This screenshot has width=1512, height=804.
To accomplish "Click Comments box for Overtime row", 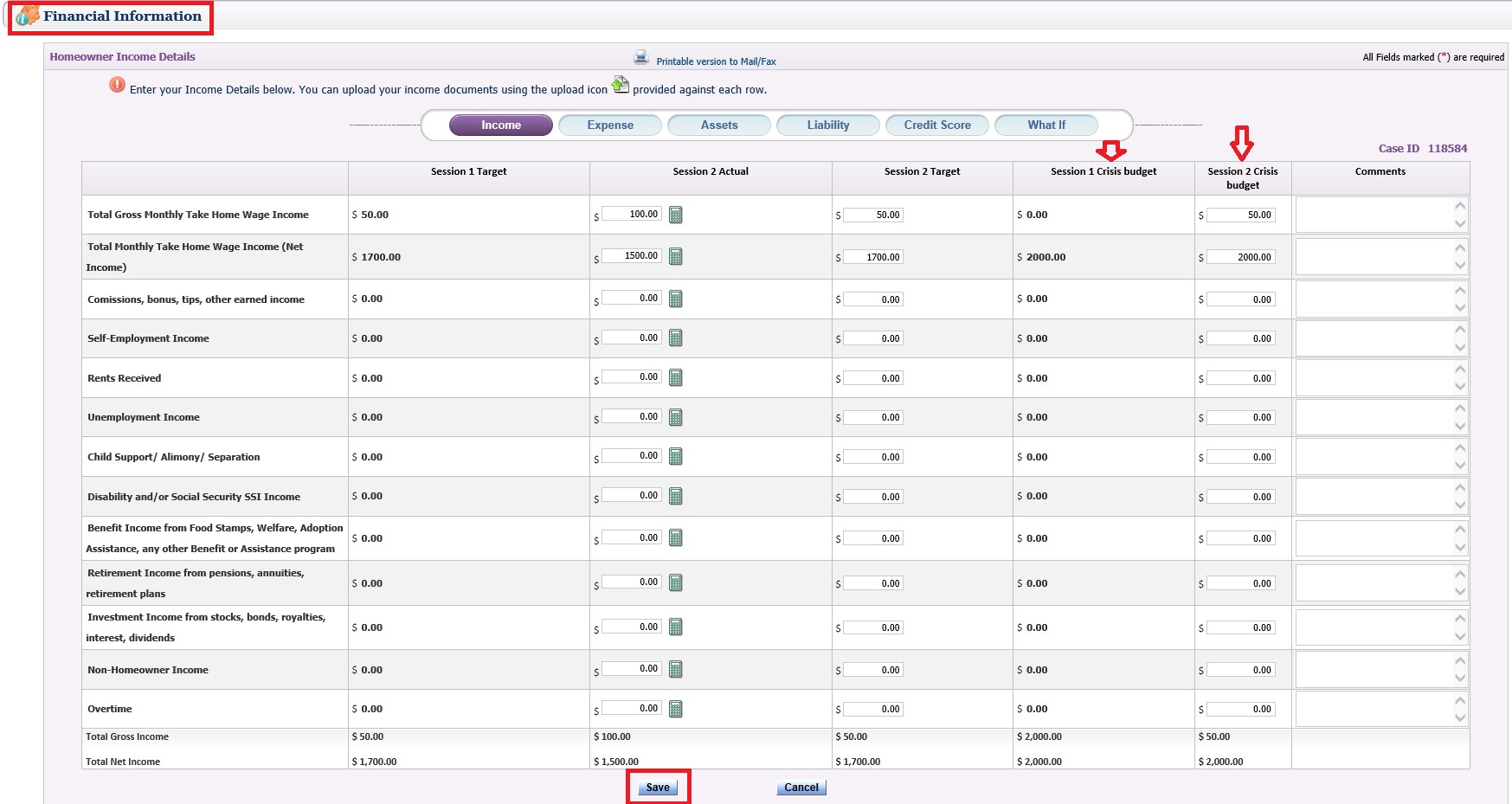I will [x=1381, y=709].
